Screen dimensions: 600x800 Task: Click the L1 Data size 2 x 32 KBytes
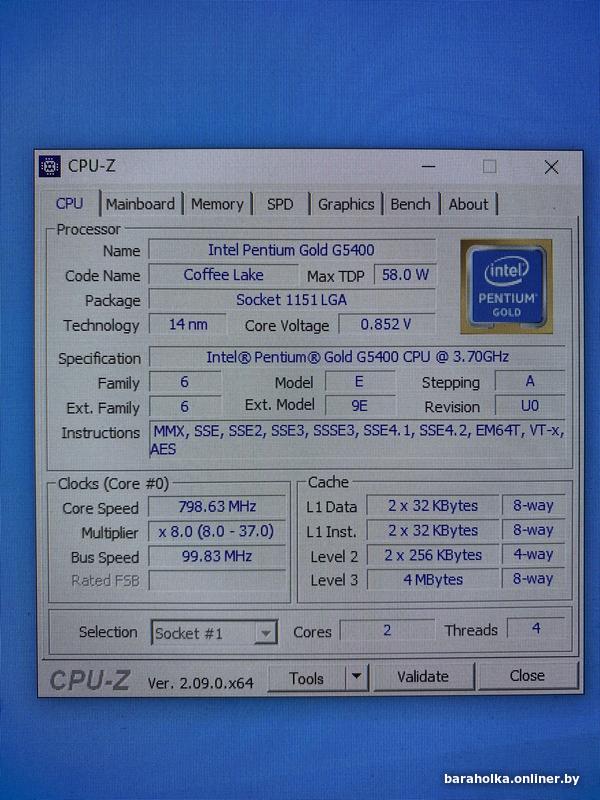pyautogui.click(x=433, y=506)
